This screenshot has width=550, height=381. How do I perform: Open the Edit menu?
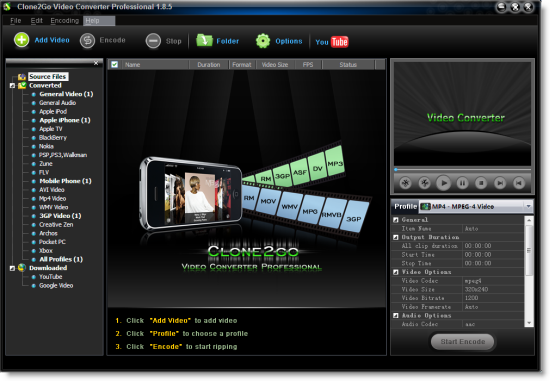click(36, 21)
